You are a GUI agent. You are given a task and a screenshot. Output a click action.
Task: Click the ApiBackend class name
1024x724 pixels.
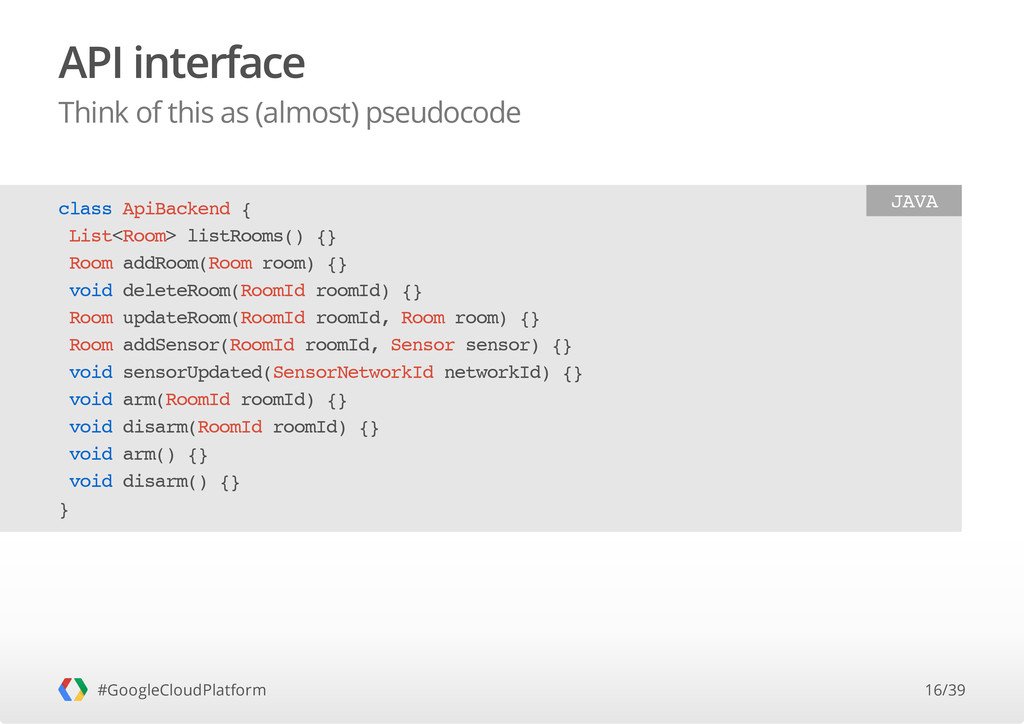(x=176, y=209)
